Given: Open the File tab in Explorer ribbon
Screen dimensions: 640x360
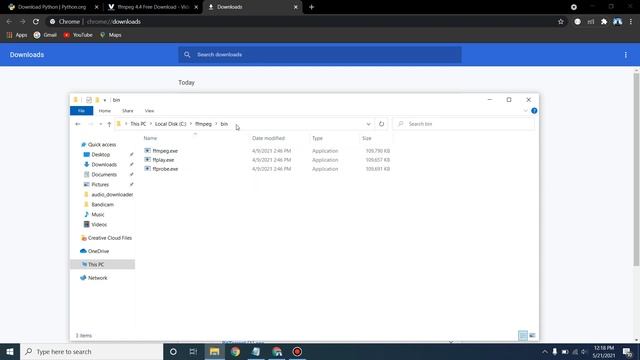Looking at the screenshot, I should coord(81,111).
